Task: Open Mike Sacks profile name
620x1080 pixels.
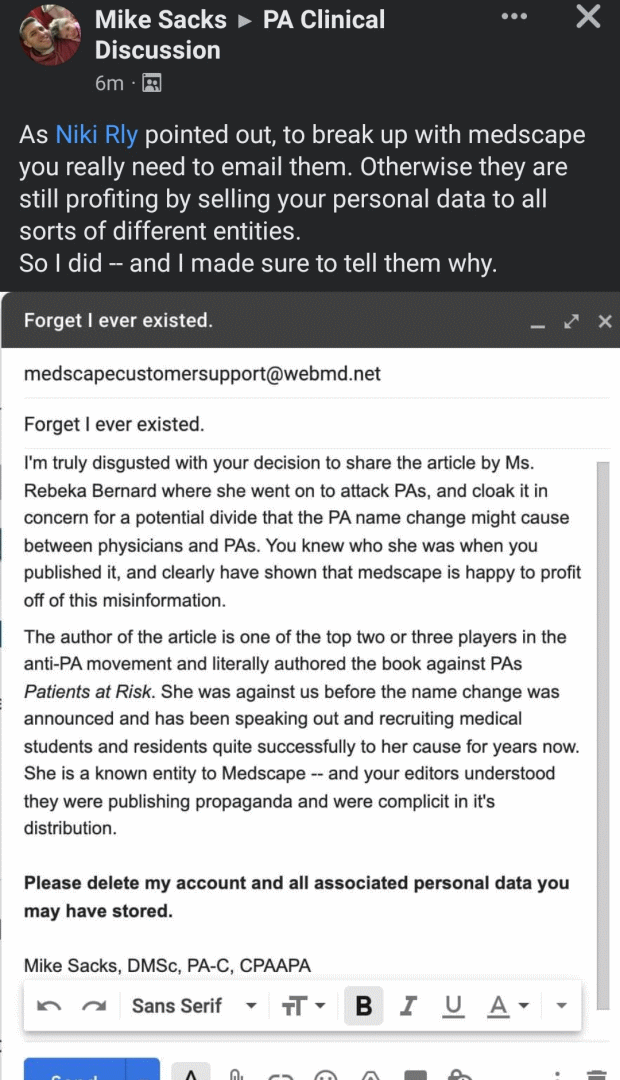Action: 161,19
